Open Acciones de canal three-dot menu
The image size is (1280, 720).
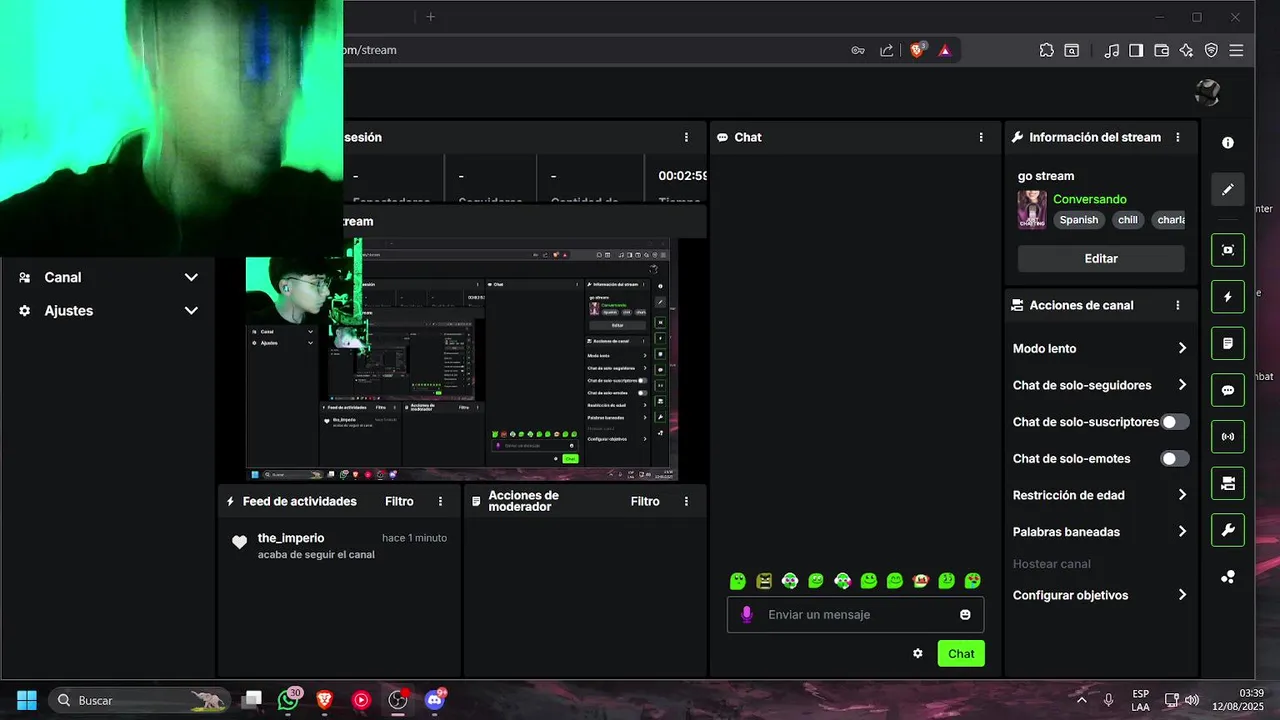pyautogui.click(x=1178, y=305)
